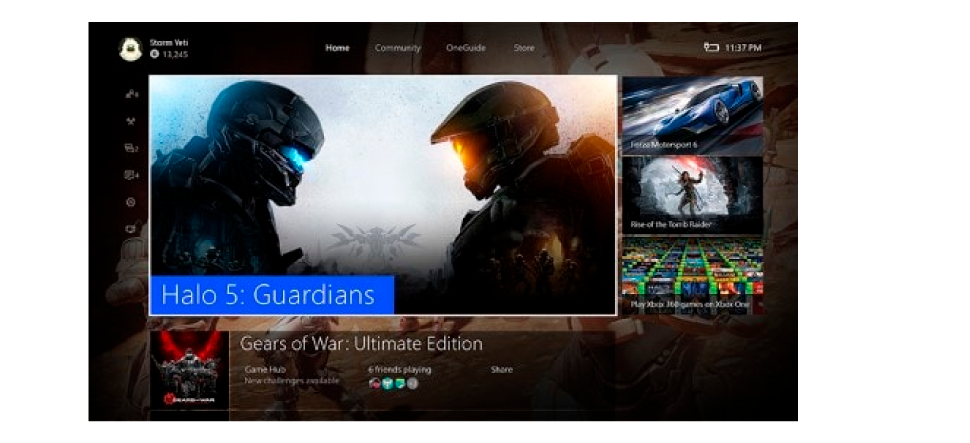
Task: Open the Rise of the Tomb Raider tile
Action: click(692, 195)
